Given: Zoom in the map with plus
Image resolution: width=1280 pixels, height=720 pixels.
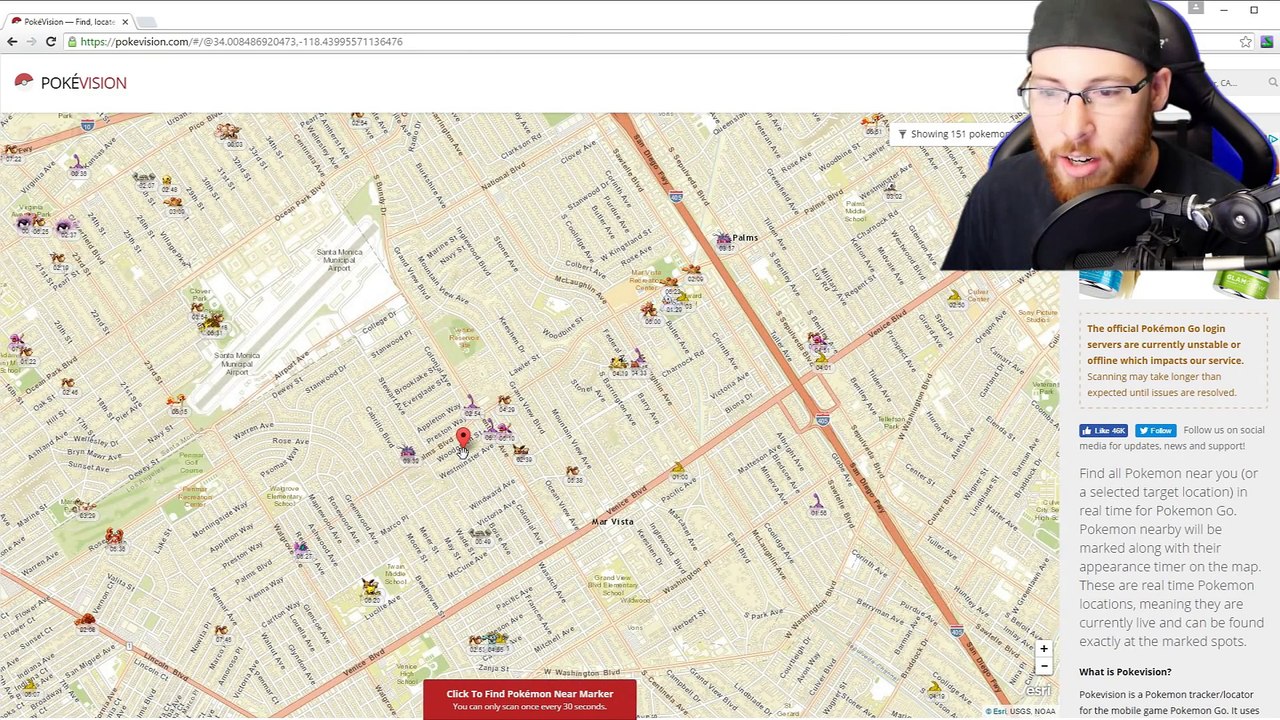Looking at the screenshot, I should pos(1044,649).
